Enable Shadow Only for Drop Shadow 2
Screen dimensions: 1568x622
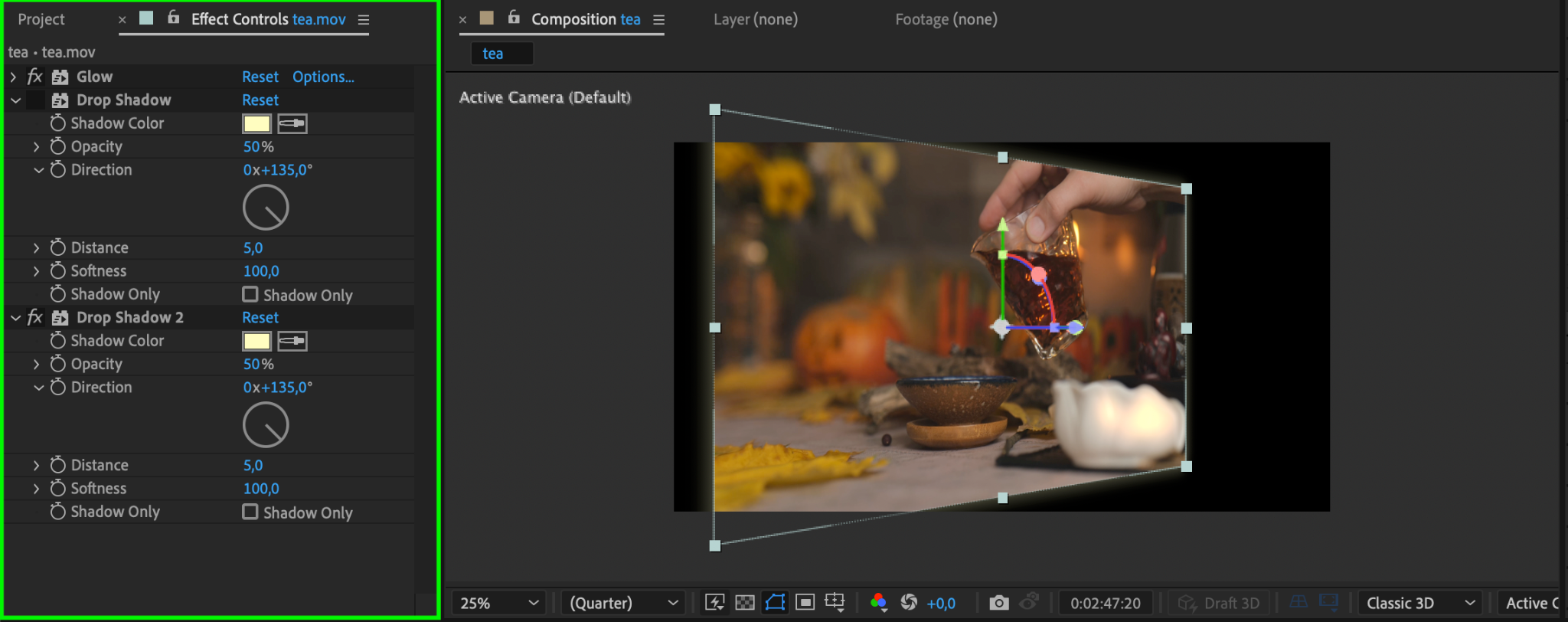(250, 512)
